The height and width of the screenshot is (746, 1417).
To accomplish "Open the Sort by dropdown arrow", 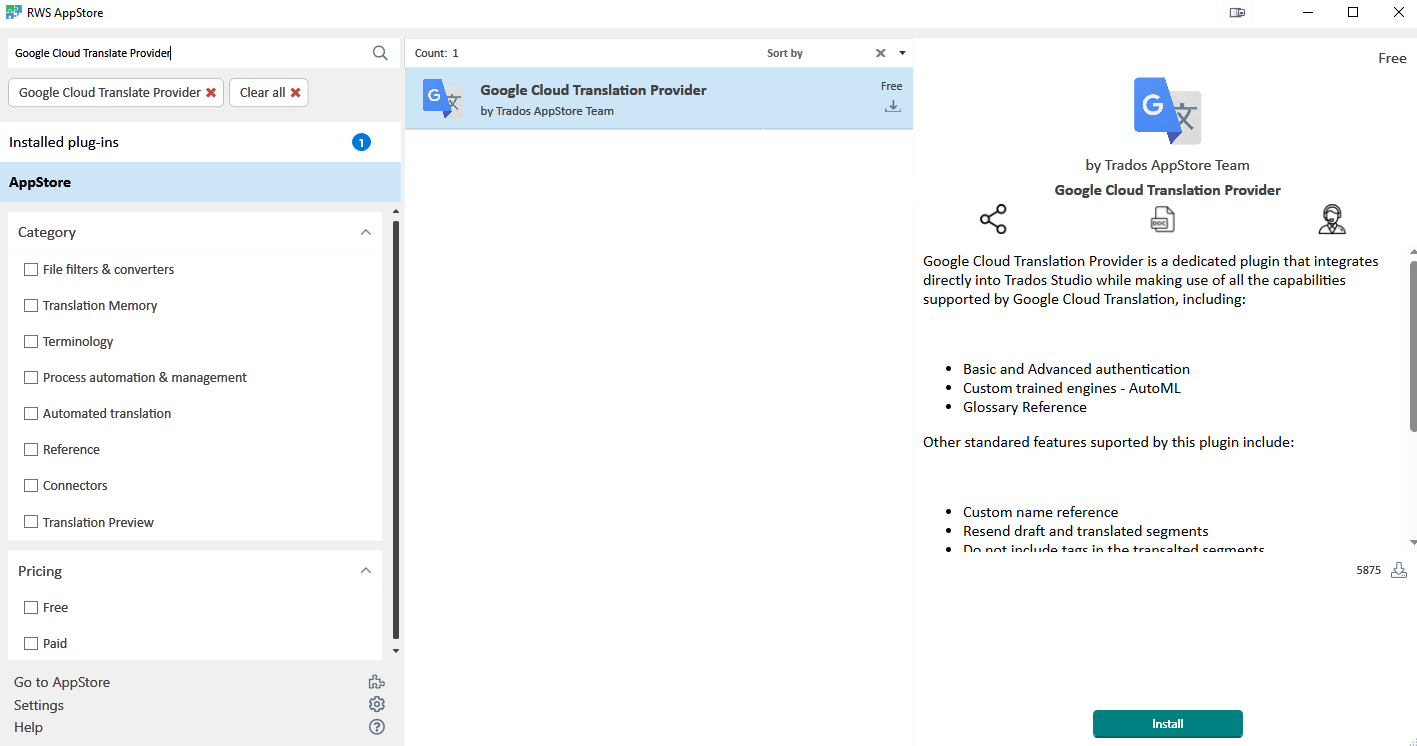I will (x=902, y=53).
